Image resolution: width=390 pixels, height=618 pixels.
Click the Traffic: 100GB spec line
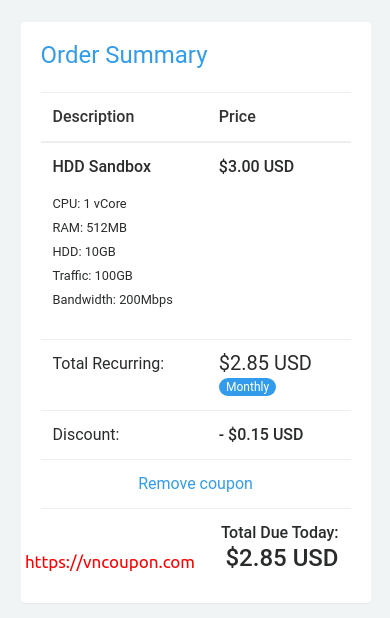93,275
